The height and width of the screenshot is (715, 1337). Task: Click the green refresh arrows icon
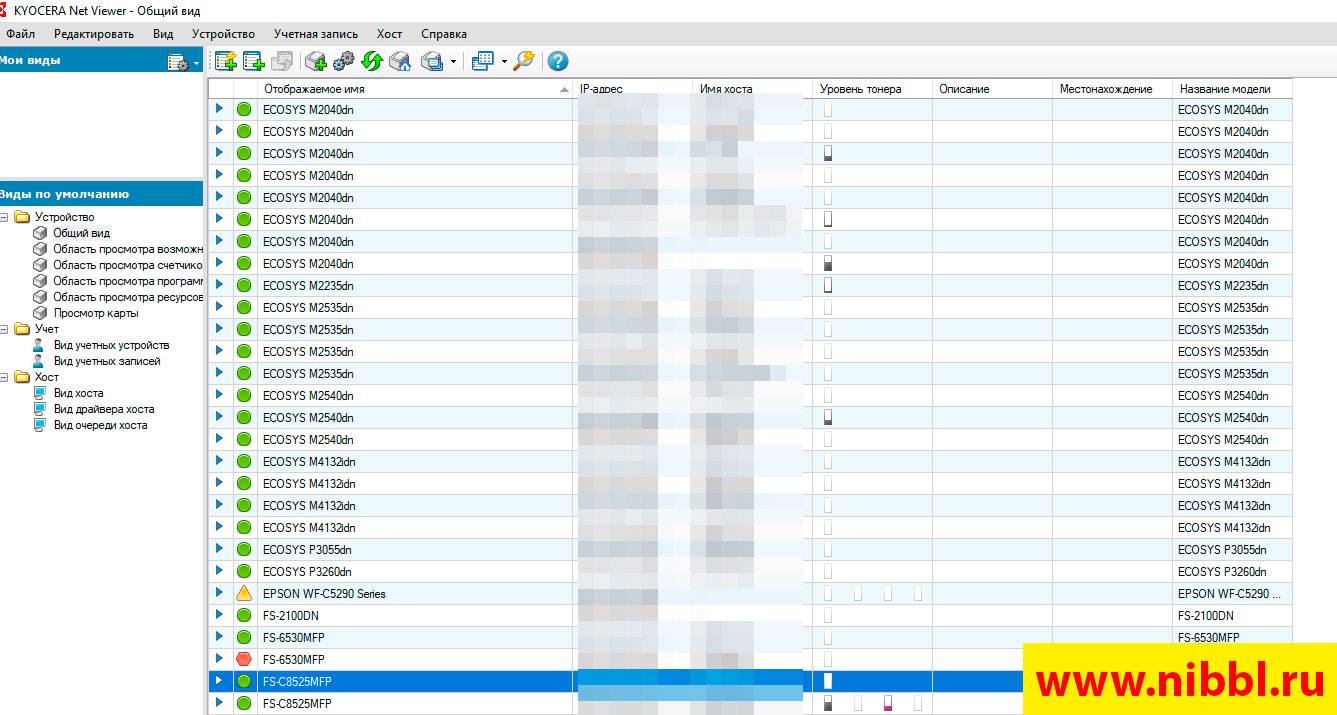pyautogui.click(x=372, y=61)
